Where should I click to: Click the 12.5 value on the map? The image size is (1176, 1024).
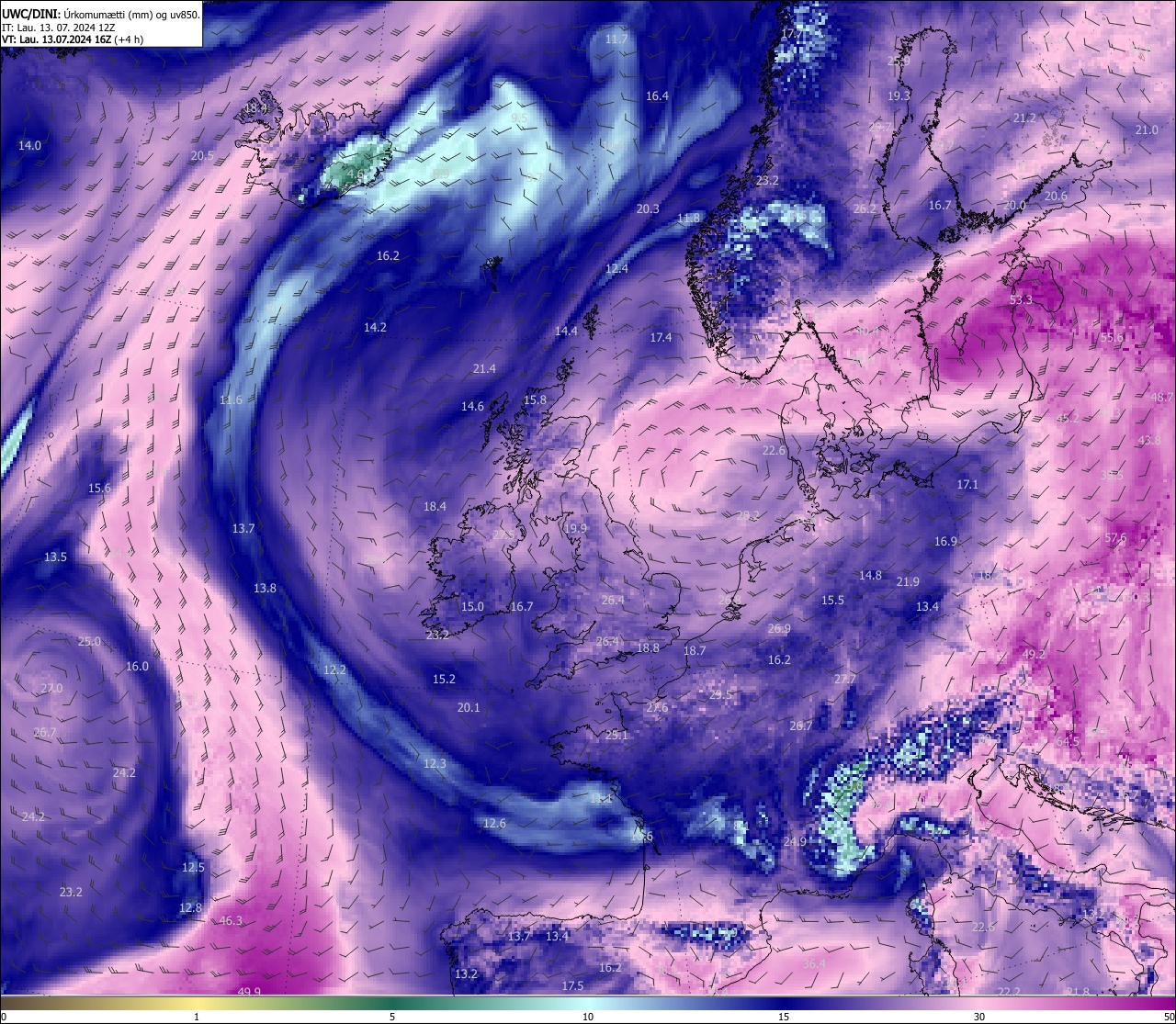coord(193,867)
